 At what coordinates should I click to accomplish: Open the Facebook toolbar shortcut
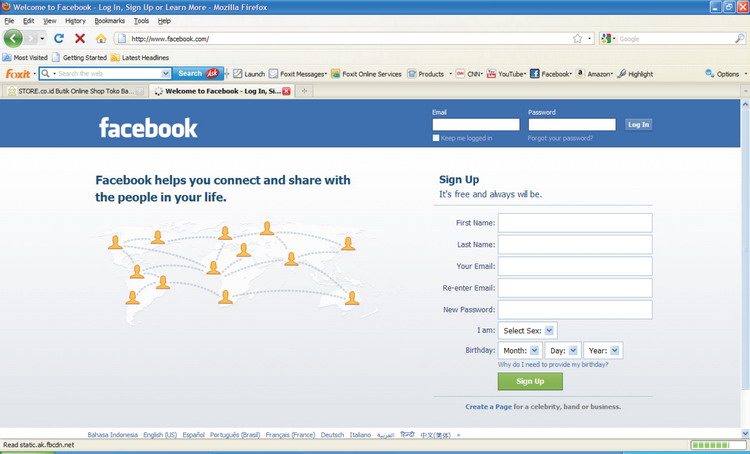pos(551,74)
